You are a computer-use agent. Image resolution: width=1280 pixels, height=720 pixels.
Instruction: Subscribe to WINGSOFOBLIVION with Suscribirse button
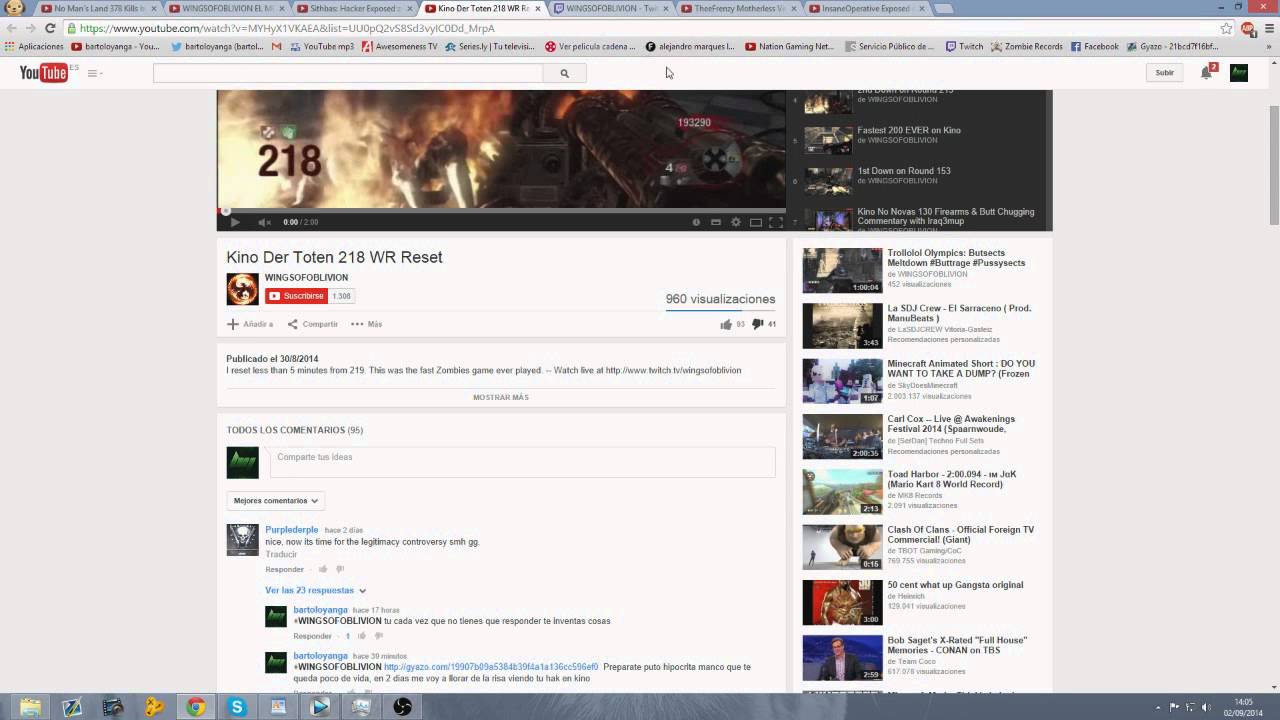297,296
